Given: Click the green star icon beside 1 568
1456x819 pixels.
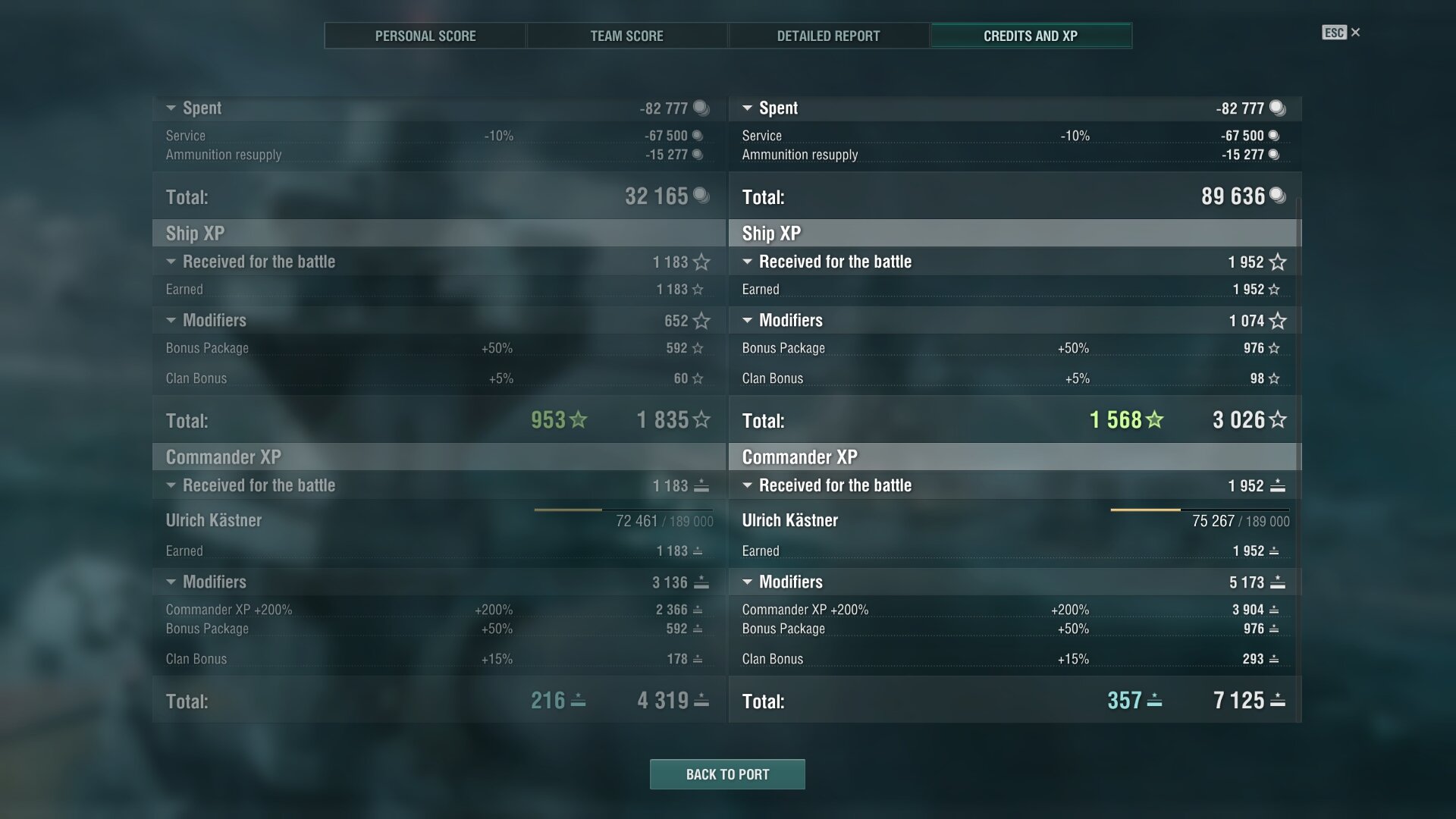Looking at the screenshot, I should 1155,419.
